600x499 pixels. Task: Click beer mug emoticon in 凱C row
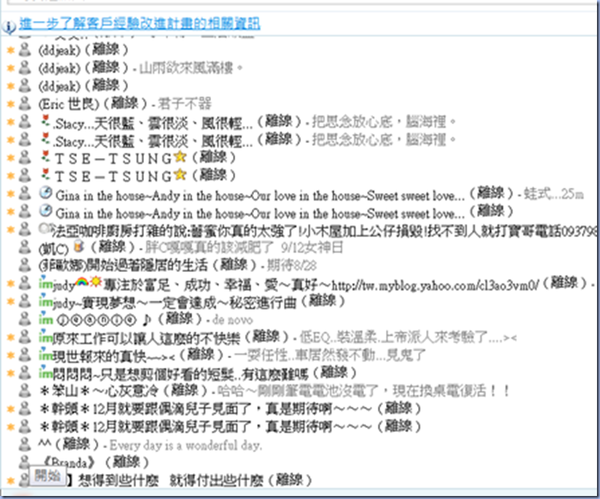click(x=78, y=246)
